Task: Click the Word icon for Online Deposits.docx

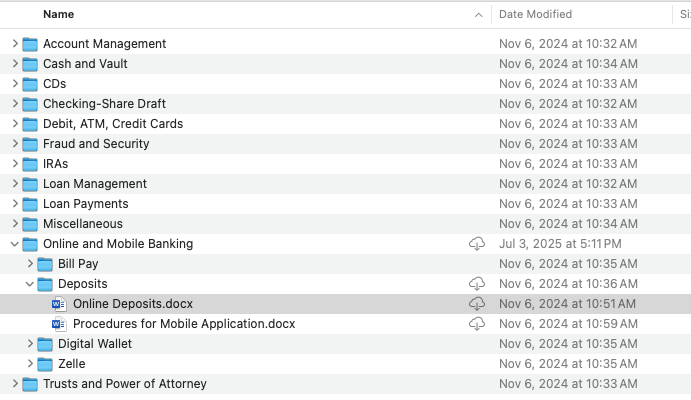Action: pos(59,304)
